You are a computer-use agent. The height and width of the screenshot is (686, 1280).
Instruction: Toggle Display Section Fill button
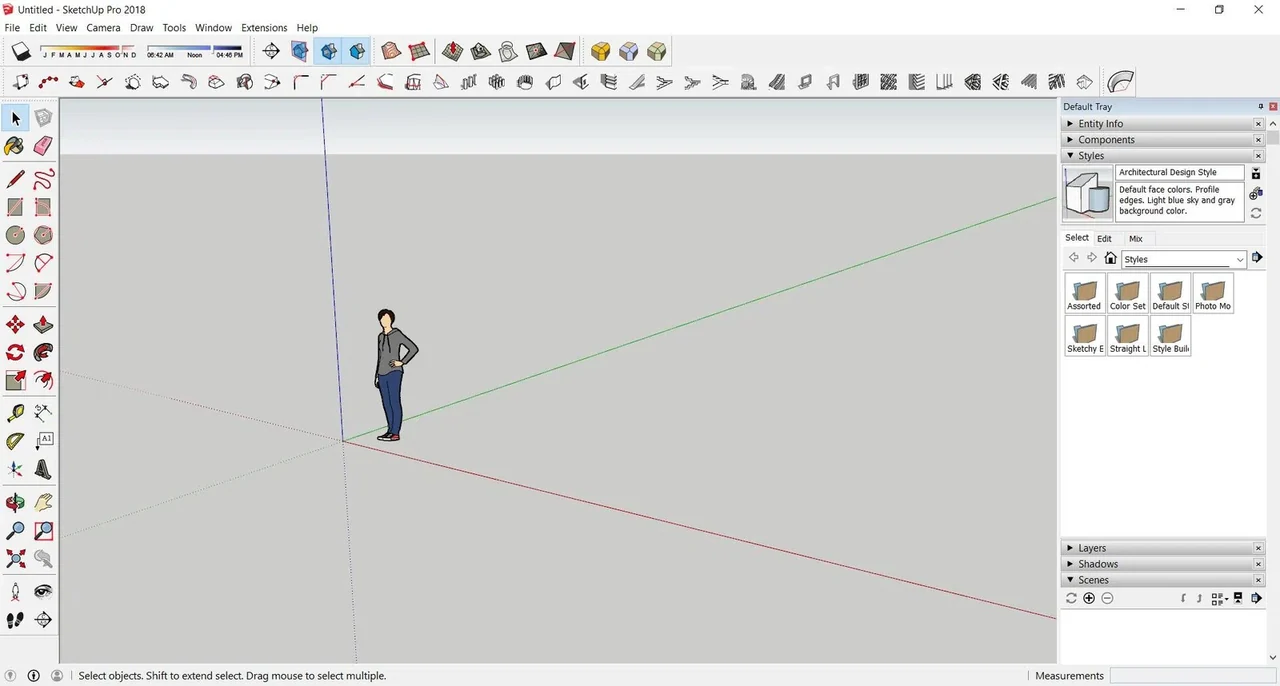tap(356, 51)
